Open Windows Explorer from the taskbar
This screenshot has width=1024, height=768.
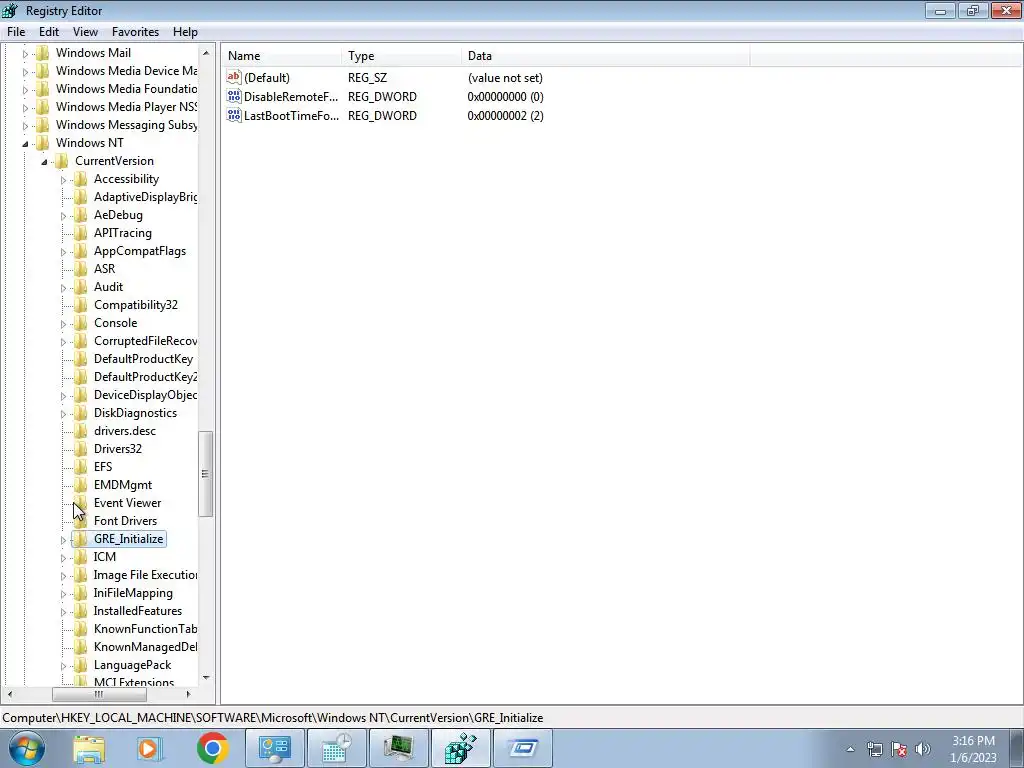pyautogui.click(x=89, y=748)
